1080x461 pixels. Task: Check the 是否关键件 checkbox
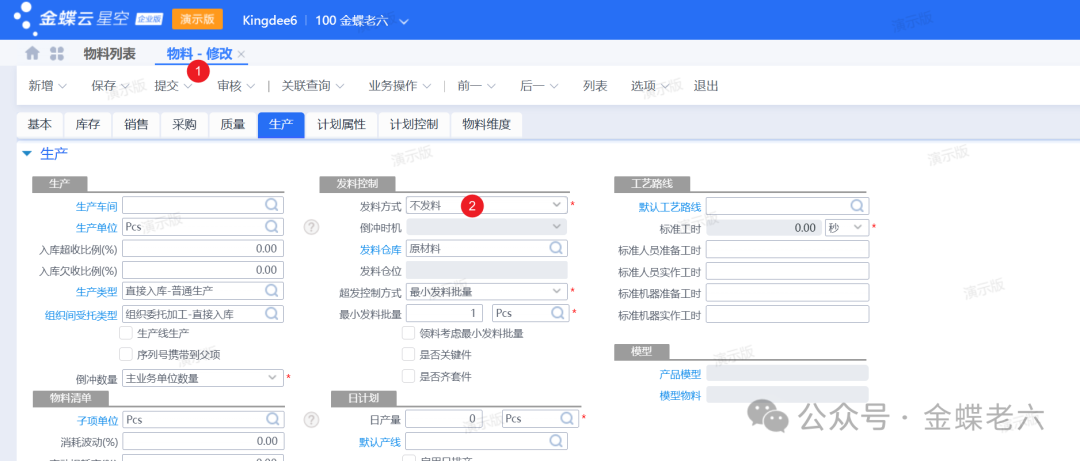[x=408, y=354]
